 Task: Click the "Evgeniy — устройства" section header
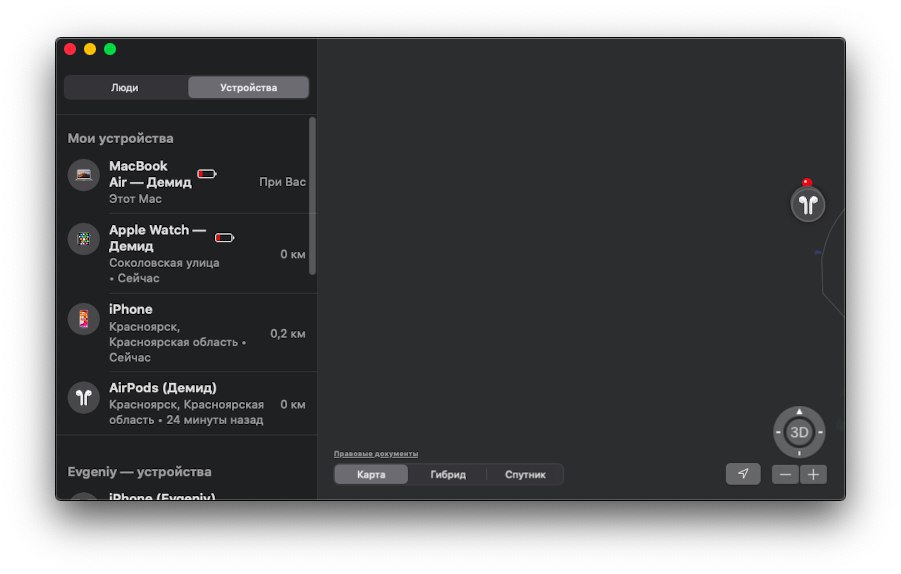pos(139,472)
